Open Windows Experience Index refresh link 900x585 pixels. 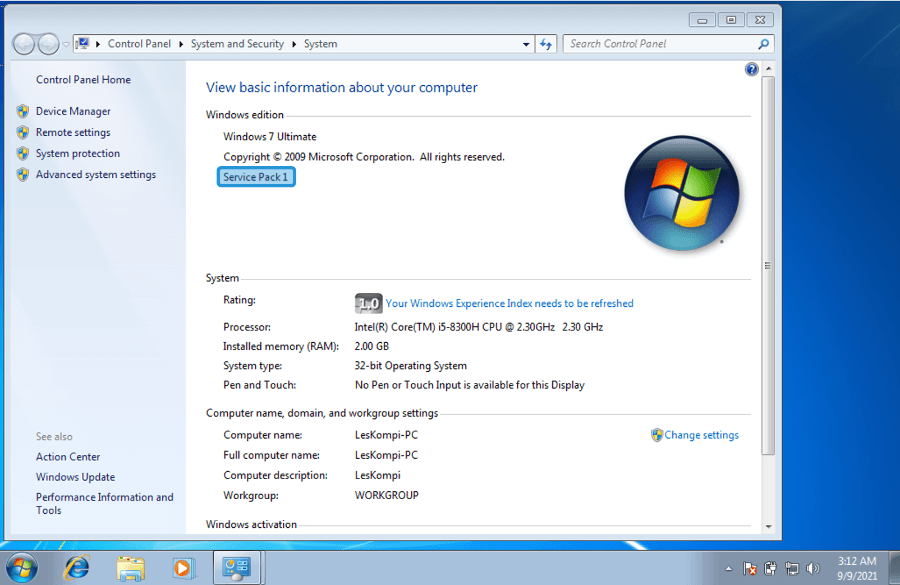tap(509, 303)
